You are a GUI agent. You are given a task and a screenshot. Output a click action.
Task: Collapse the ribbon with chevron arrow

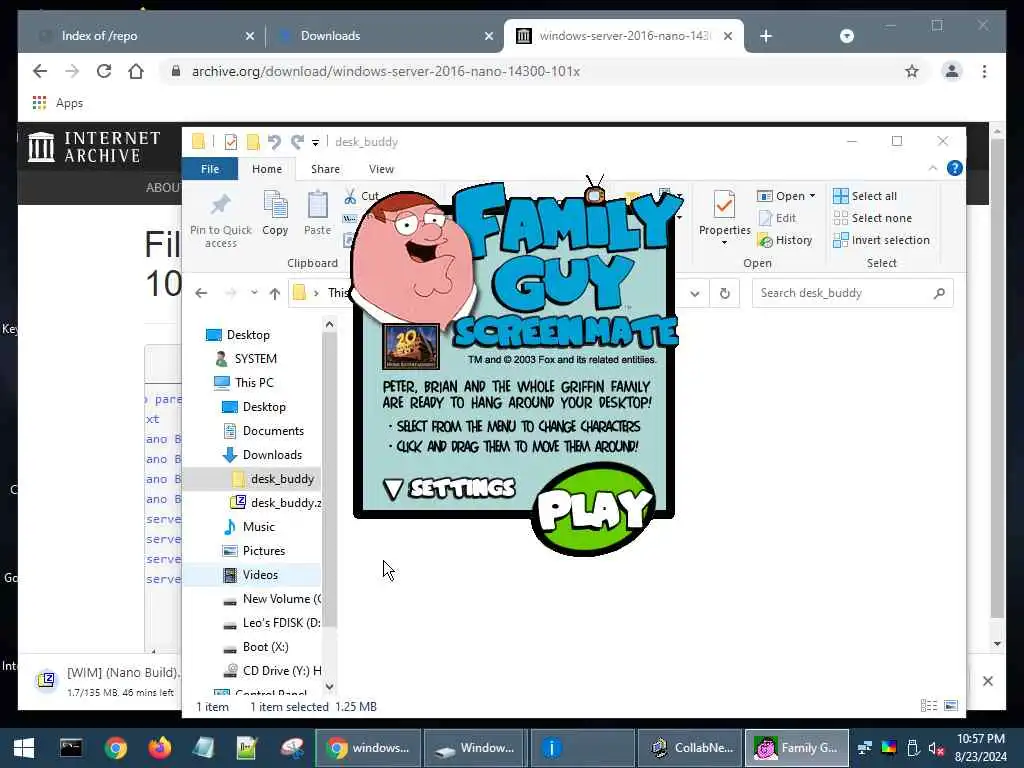pos(933,168)
